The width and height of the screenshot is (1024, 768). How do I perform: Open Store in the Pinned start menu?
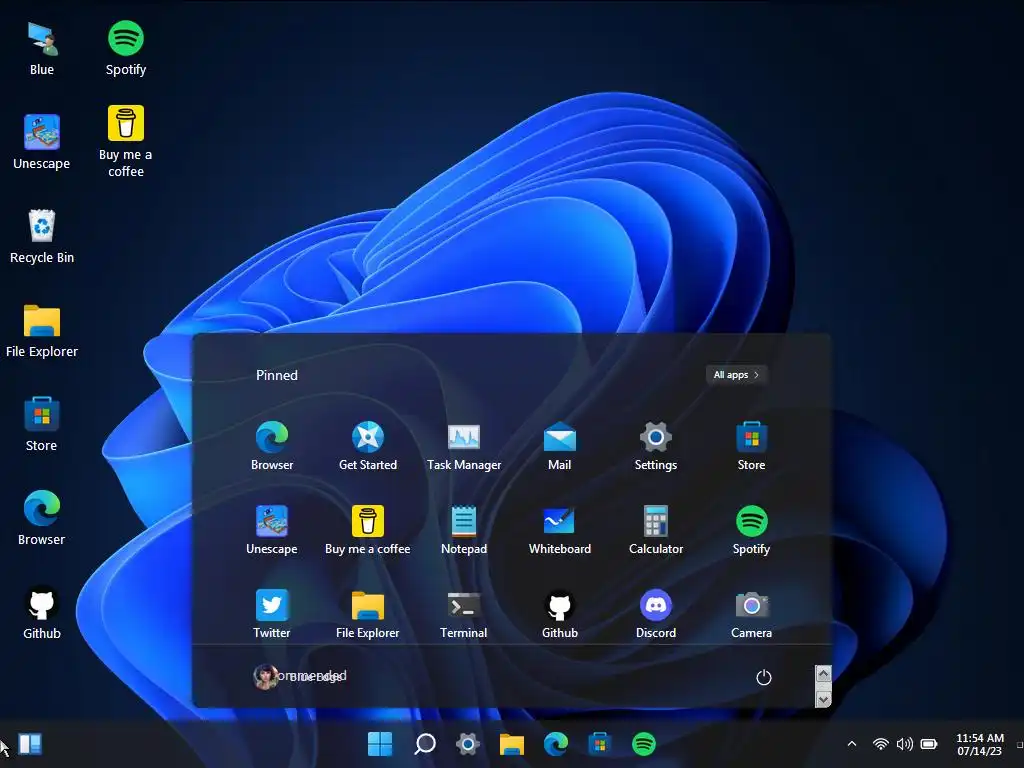(x=751, y=447)
